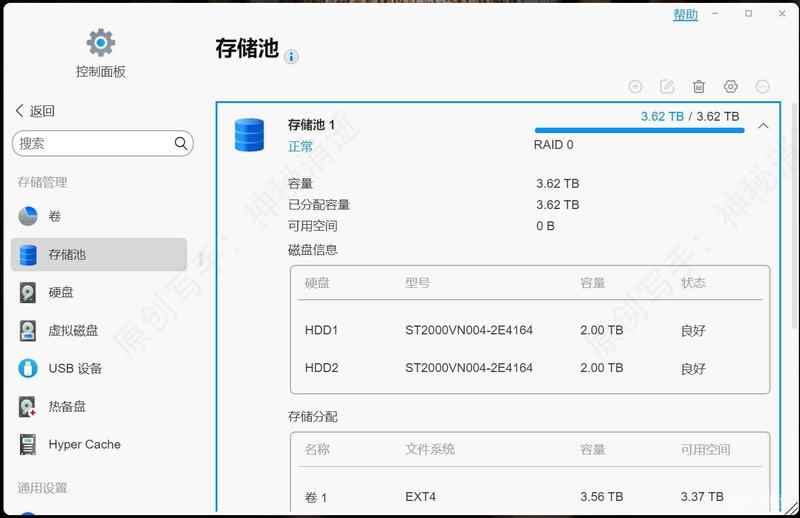The image size is (800, 518).
Task: Click the 卷 1 volume row name
Action: point(315,497)
